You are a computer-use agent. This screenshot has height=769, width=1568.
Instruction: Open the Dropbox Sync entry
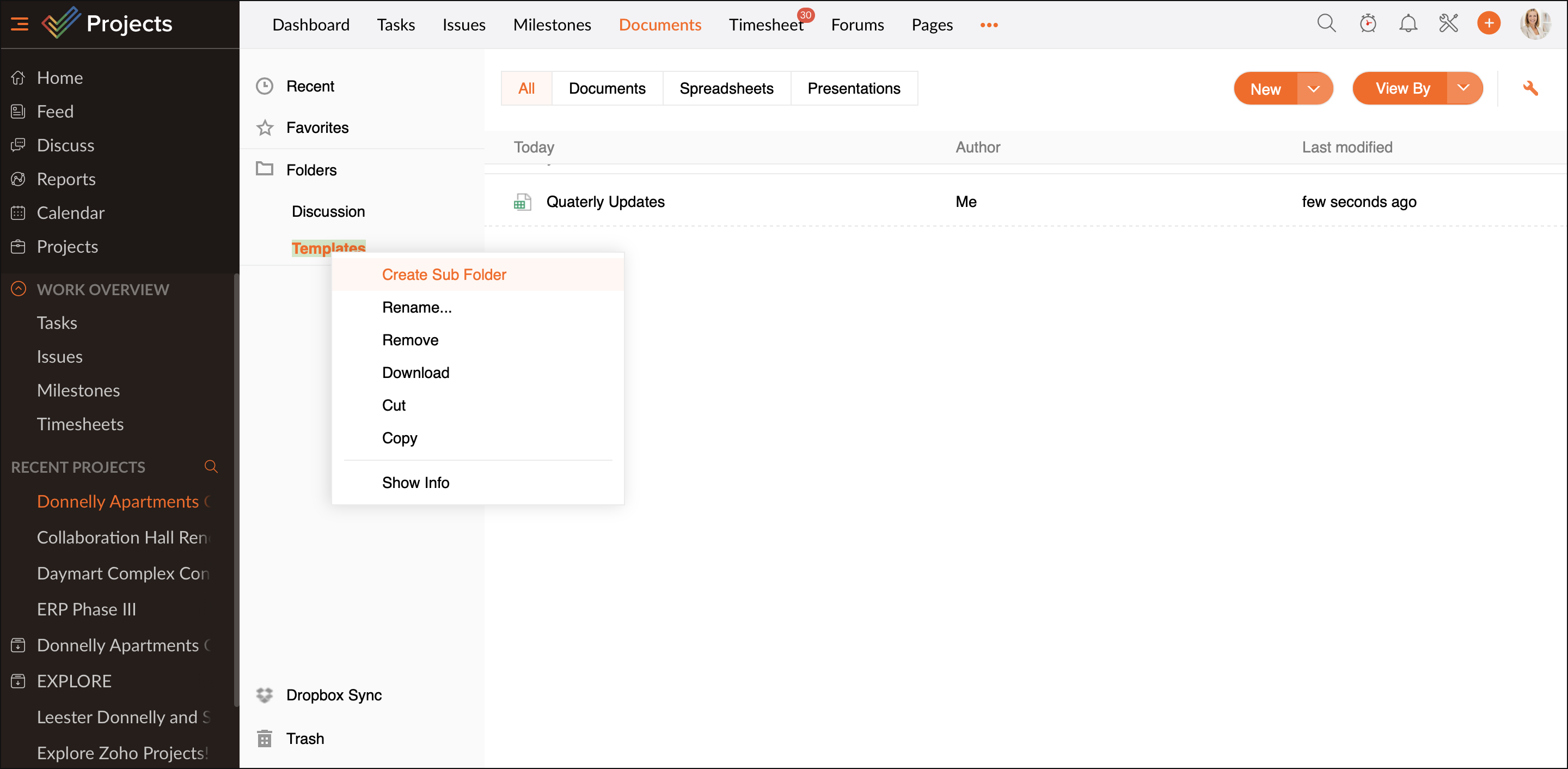334,695
